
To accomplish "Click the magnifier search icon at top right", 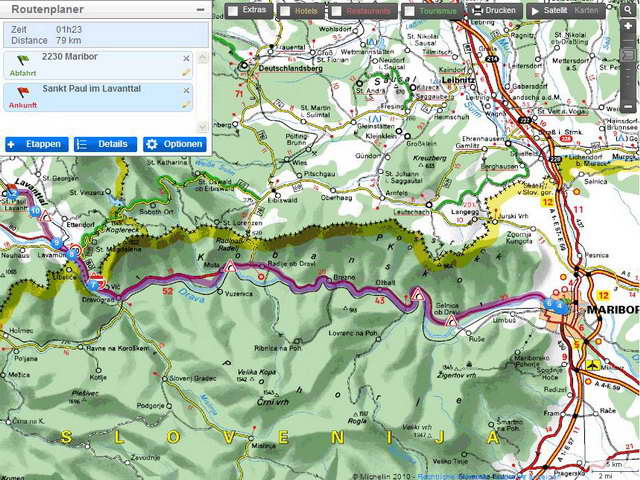I will pyautogui.click(x=627, y=10).
